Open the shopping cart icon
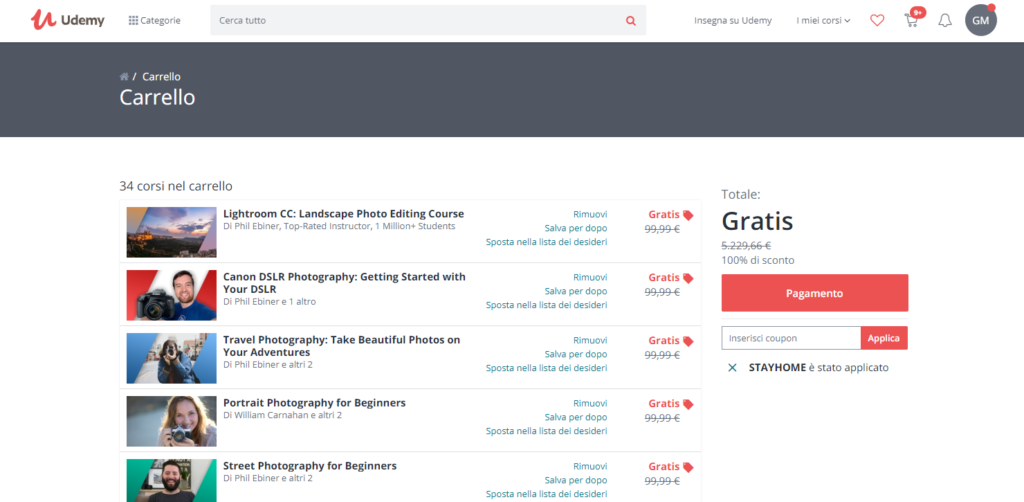 point(911,20)
